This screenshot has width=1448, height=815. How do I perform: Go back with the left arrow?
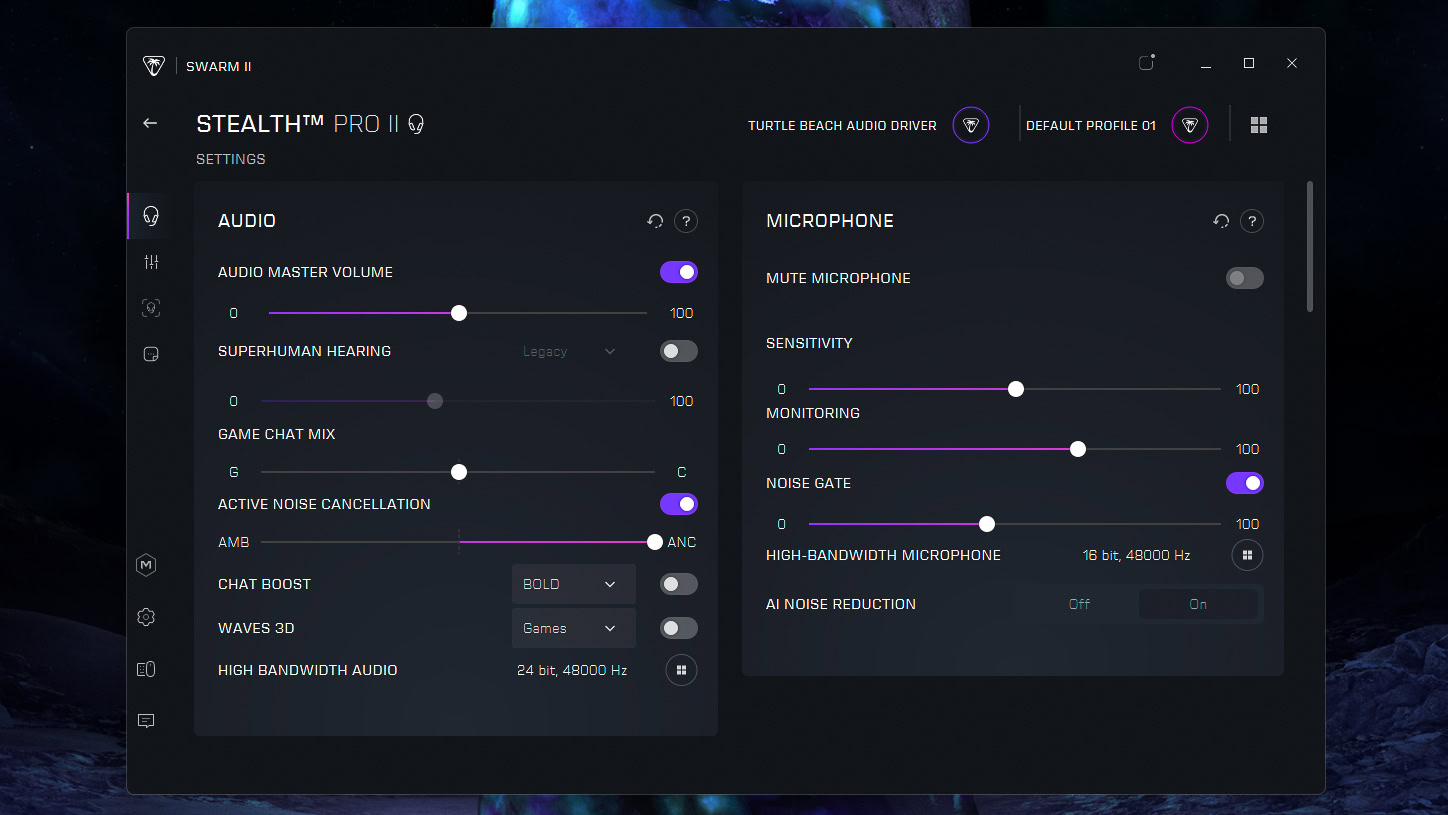tap(150, 123)
